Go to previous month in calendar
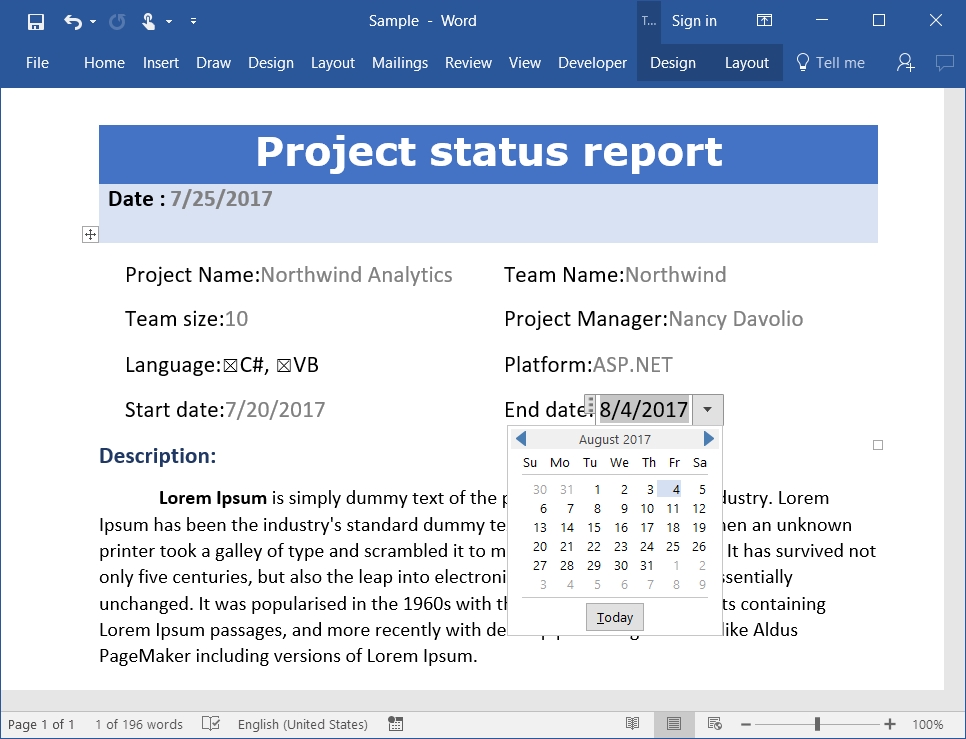The width and height of the screenshot is (966, 739). coord(521,439)
